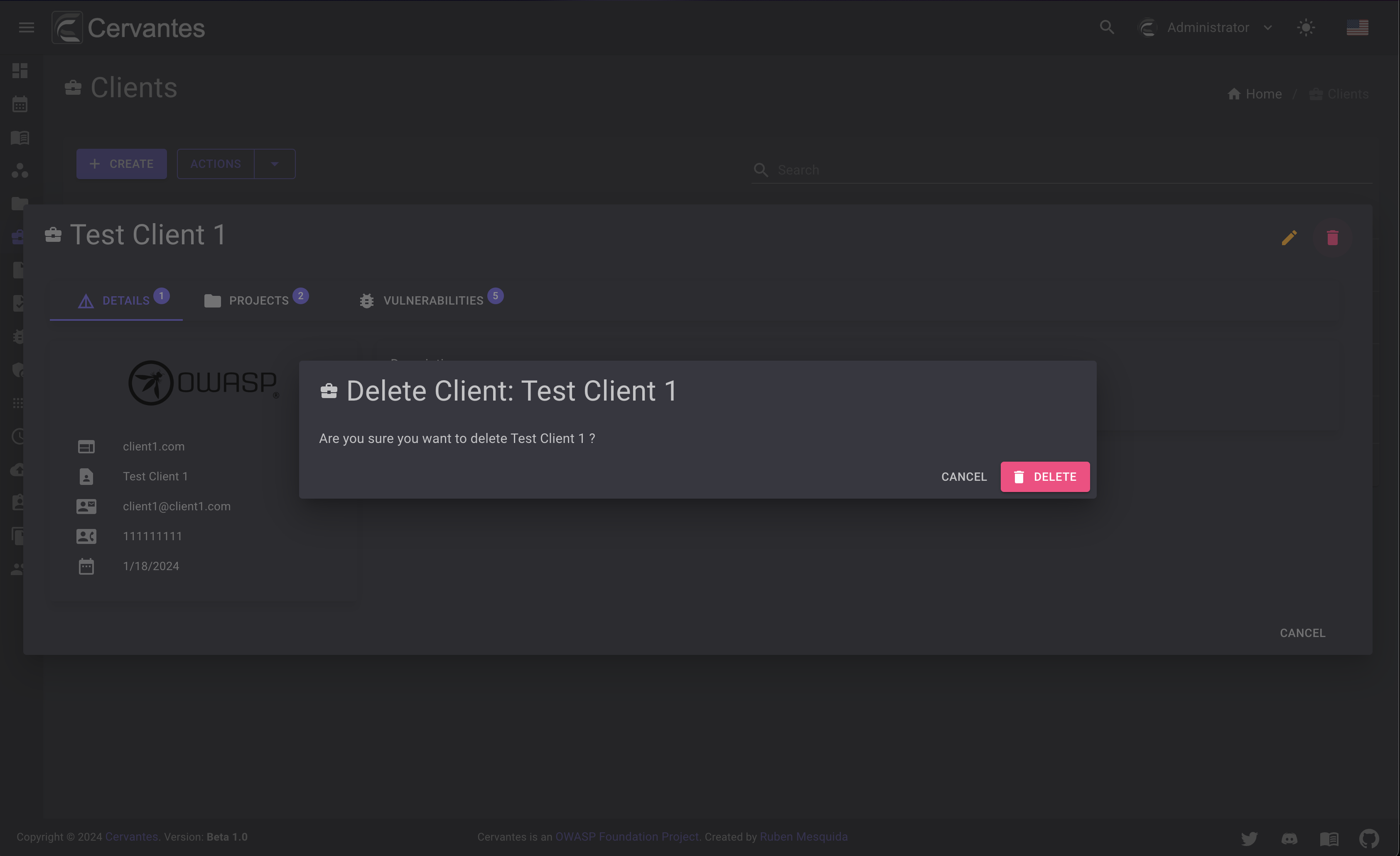Screen dimensions: 1400x856
Task: Open the book icon in sidebar
Action: tap(20, 138)
